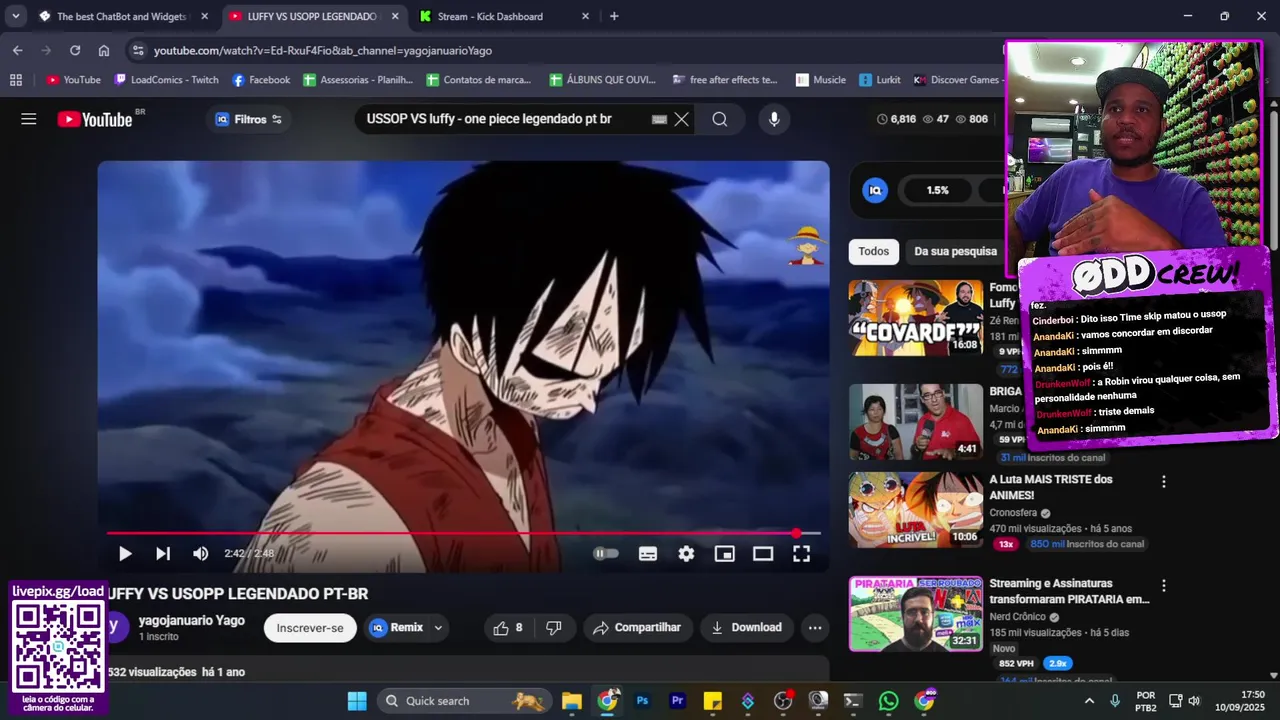Open the Nerd Crônico channel link
1280x720 pixels.
pos(1017,617)
